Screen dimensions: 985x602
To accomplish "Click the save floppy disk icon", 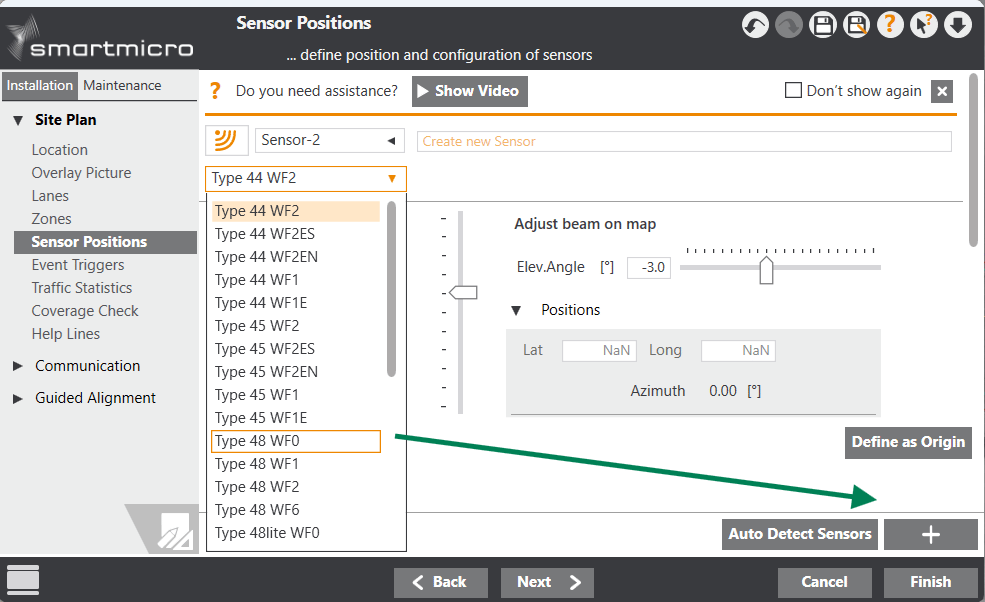I will (823, 26).
